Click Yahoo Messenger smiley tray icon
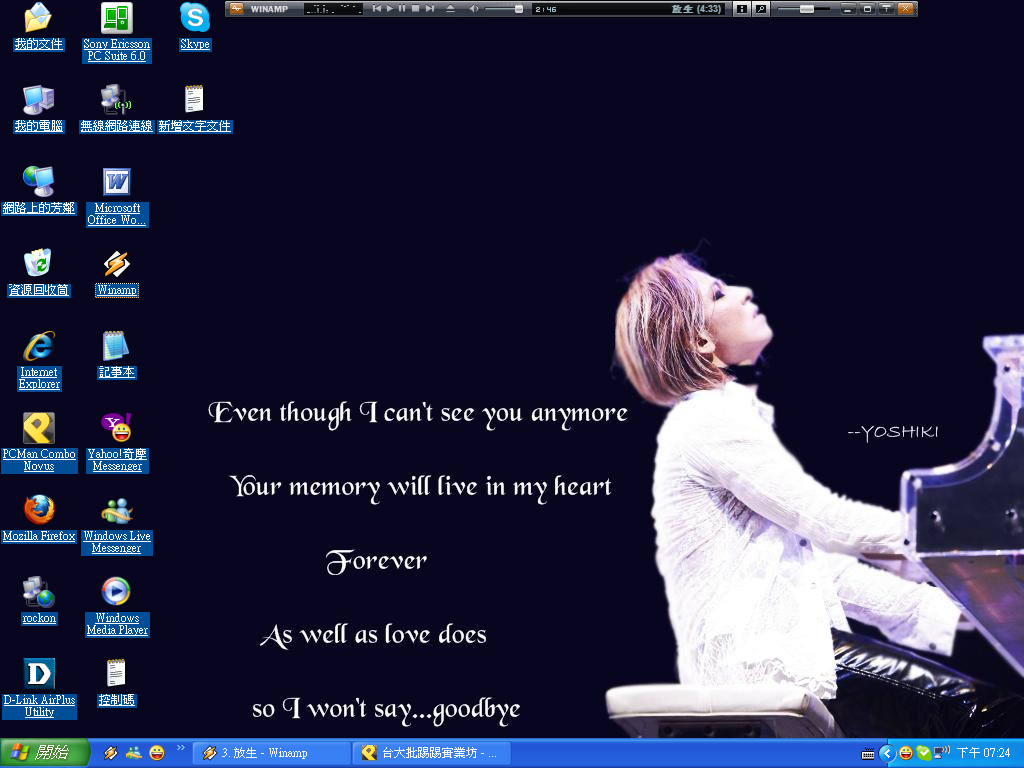Viewport: 1024px width, 768px height. tap(905, 753)
